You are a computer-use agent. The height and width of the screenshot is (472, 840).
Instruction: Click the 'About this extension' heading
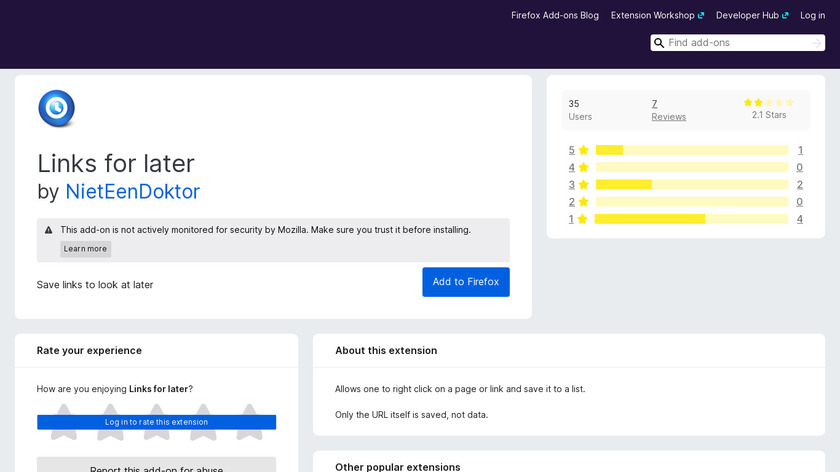386,350
